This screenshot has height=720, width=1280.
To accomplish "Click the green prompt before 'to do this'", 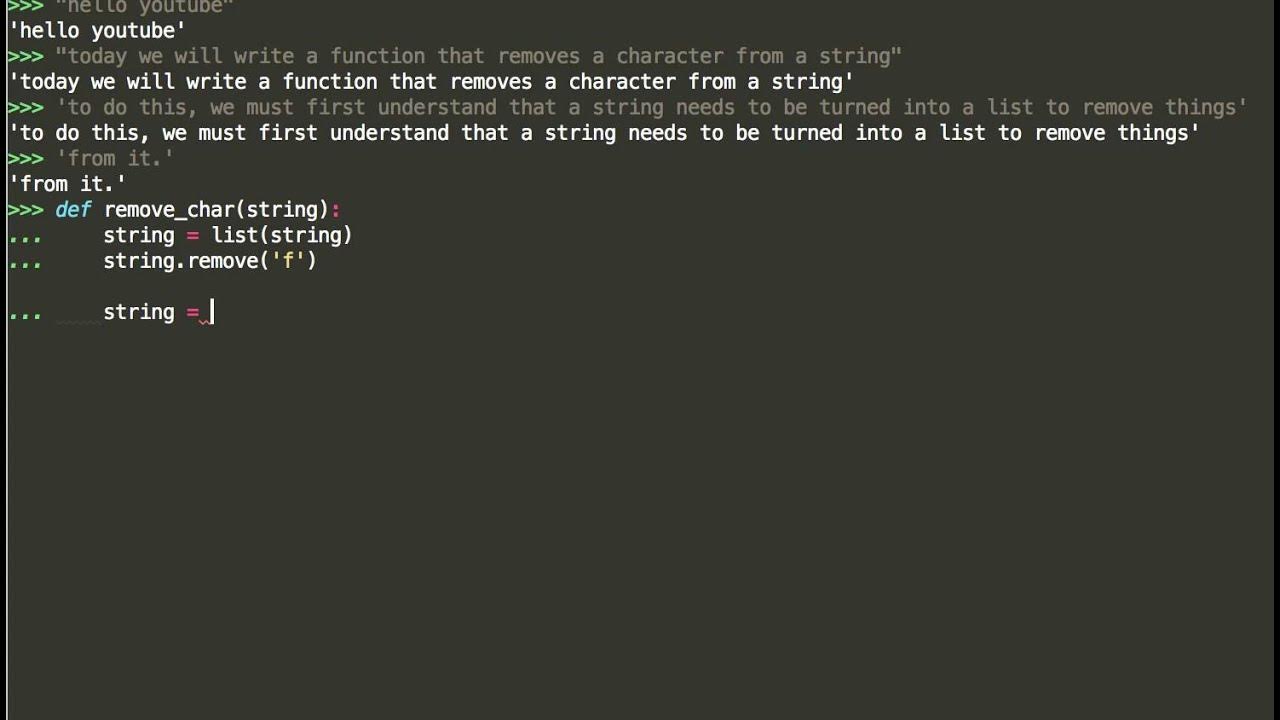I will click(x=25, y=108).
